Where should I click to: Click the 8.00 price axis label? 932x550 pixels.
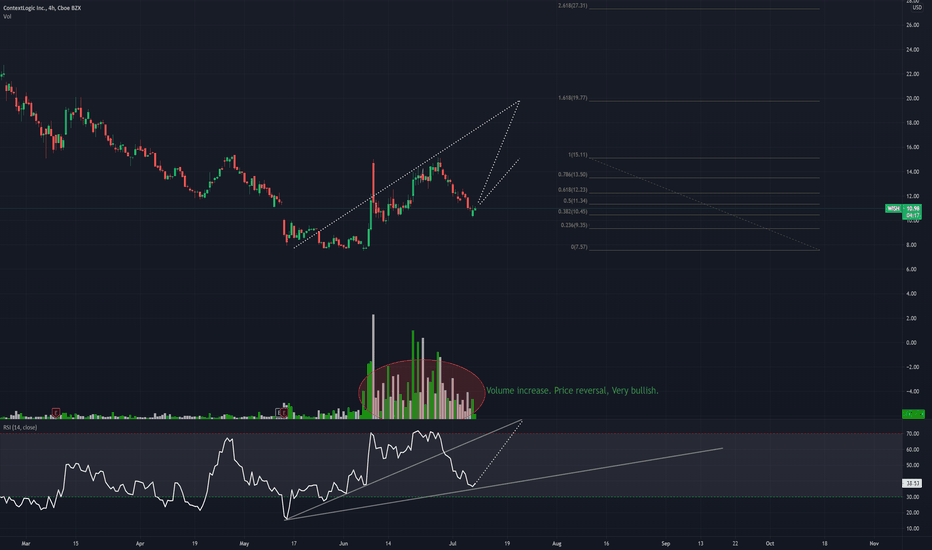tap(912, 245)
